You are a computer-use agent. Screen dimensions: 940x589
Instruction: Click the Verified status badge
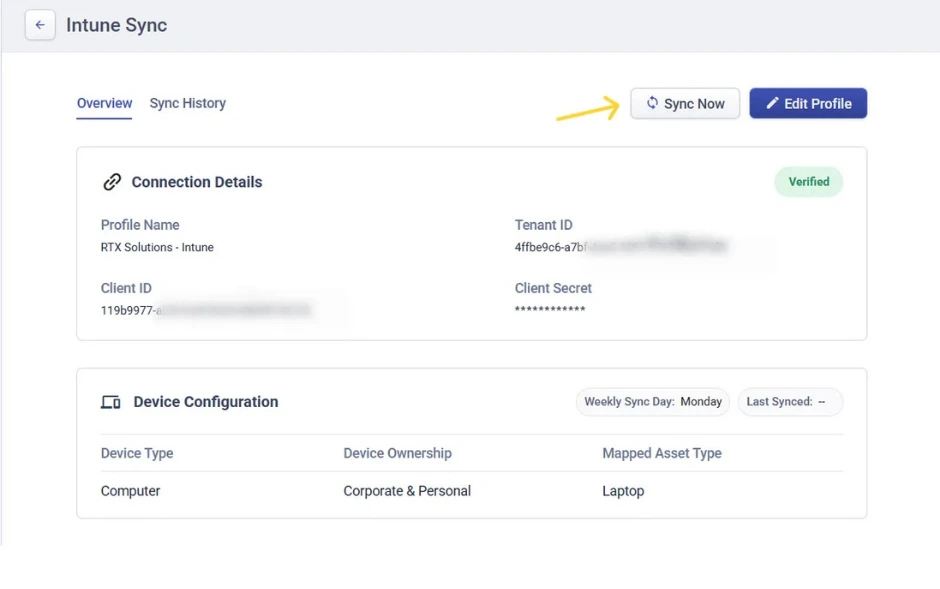(x=809, y=182)
